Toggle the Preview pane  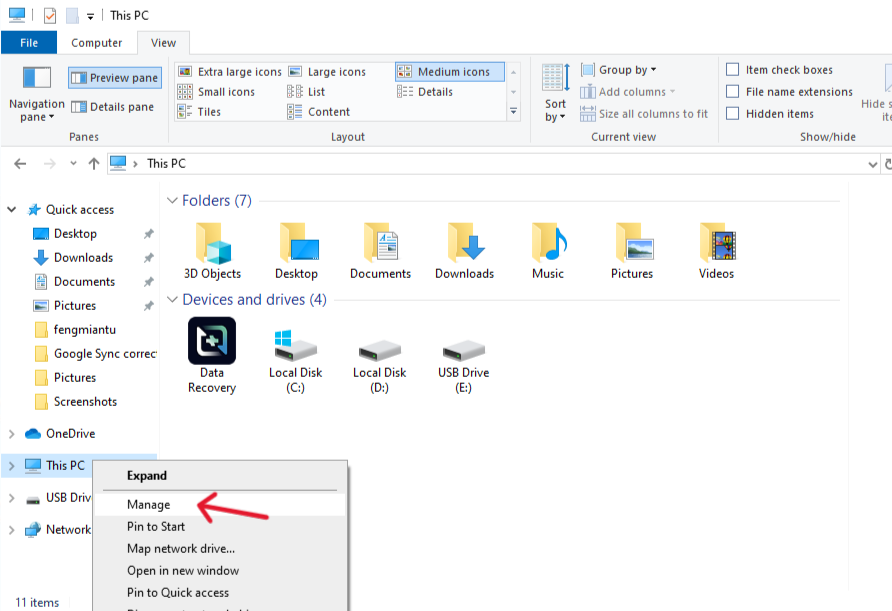coord(113,77)
